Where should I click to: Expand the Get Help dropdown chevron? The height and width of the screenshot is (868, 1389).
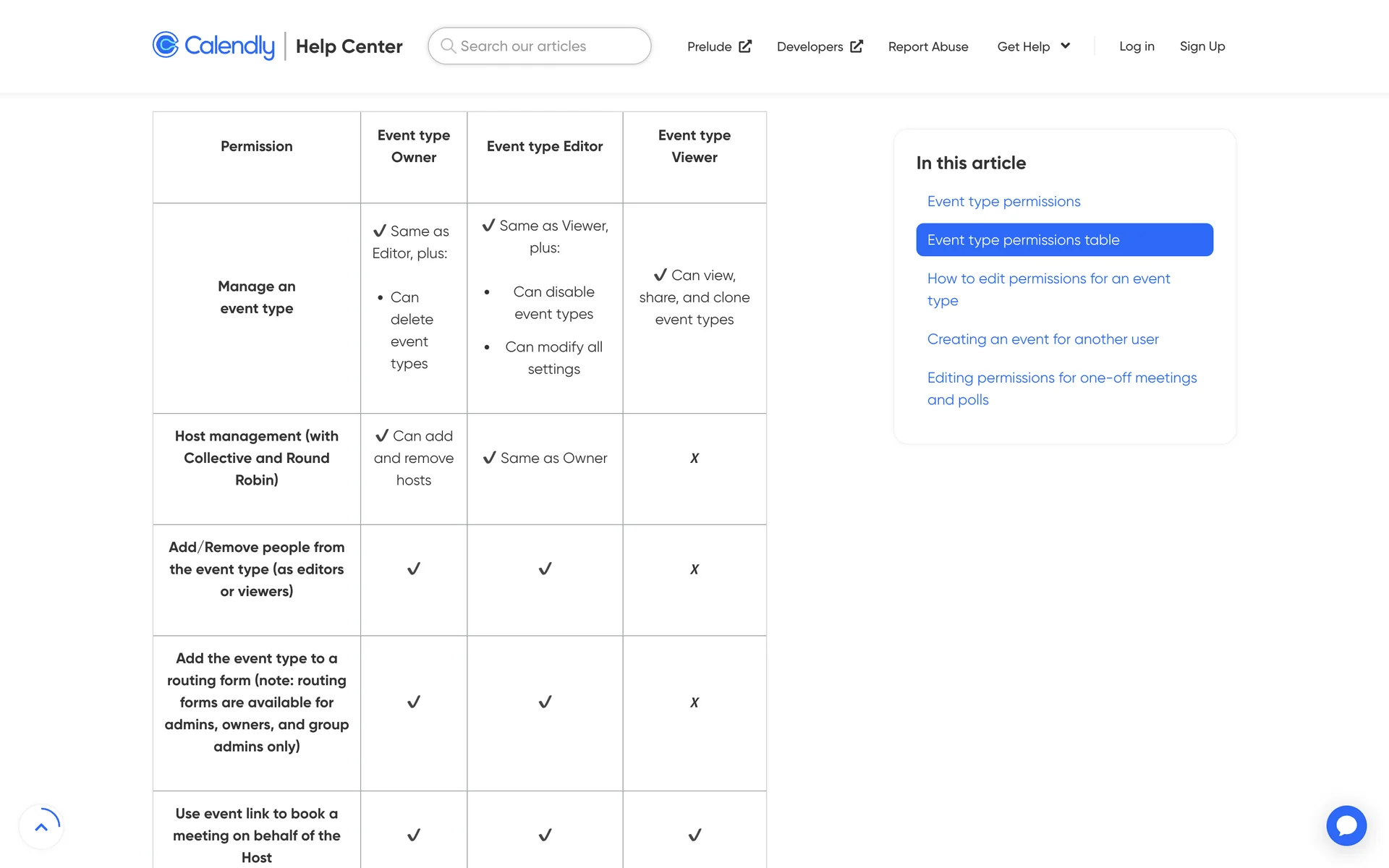[1065, 46]
